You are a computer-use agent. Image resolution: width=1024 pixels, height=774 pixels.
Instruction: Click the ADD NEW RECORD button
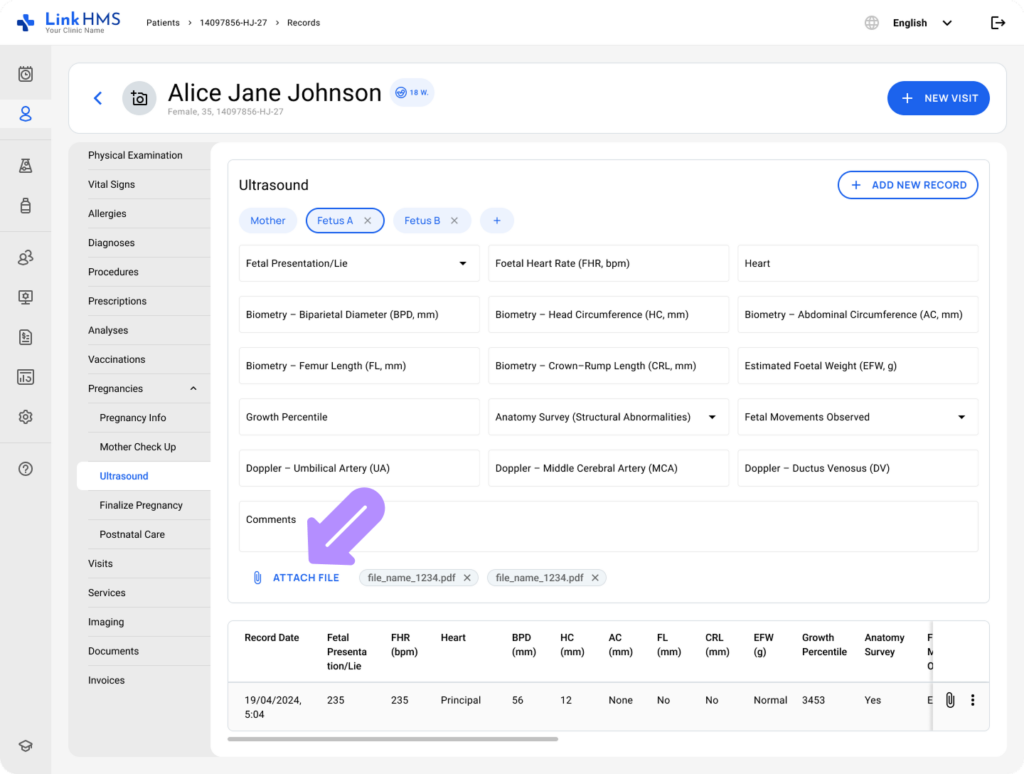pyautogui.click(x=907, y=185)
